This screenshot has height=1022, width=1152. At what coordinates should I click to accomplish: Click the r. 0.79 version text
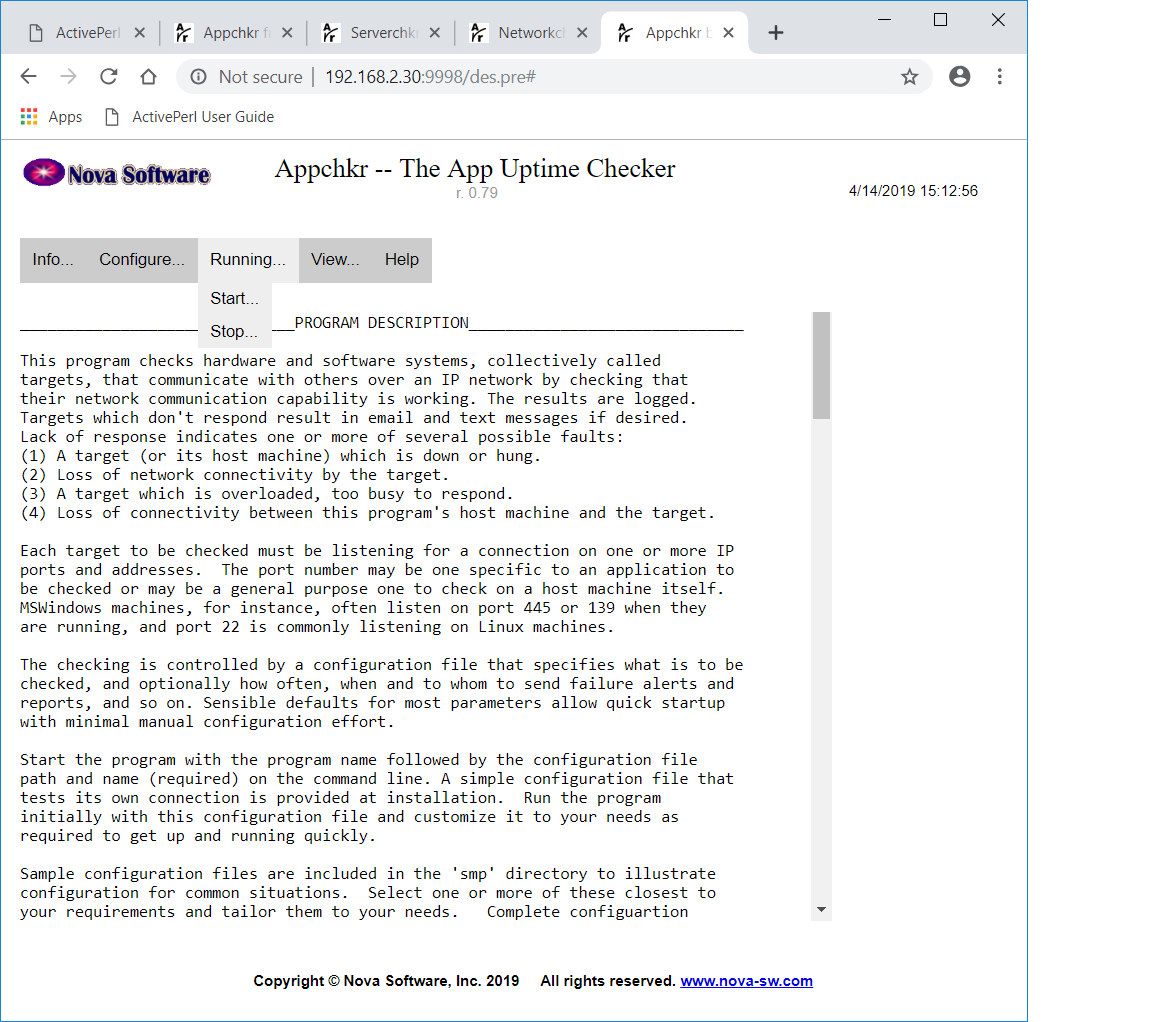(477, 192)
